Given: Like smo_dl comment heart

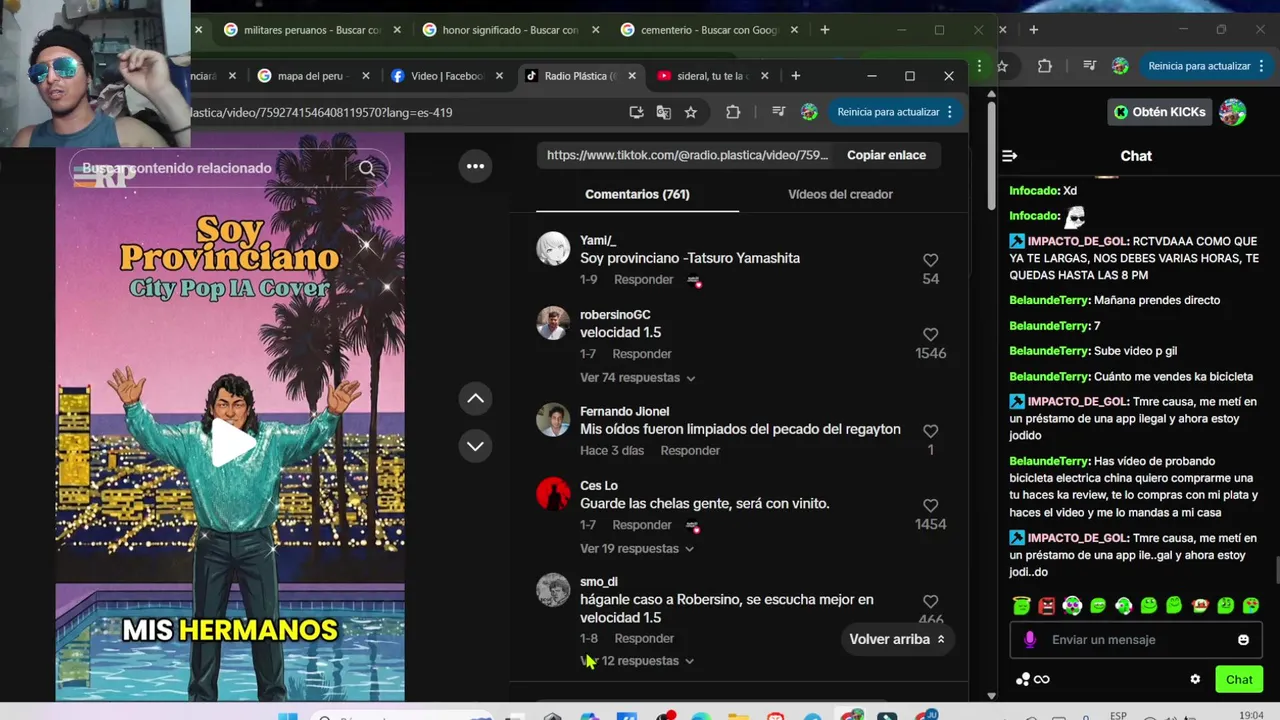Looking at the screenshot, I should 930,601.
